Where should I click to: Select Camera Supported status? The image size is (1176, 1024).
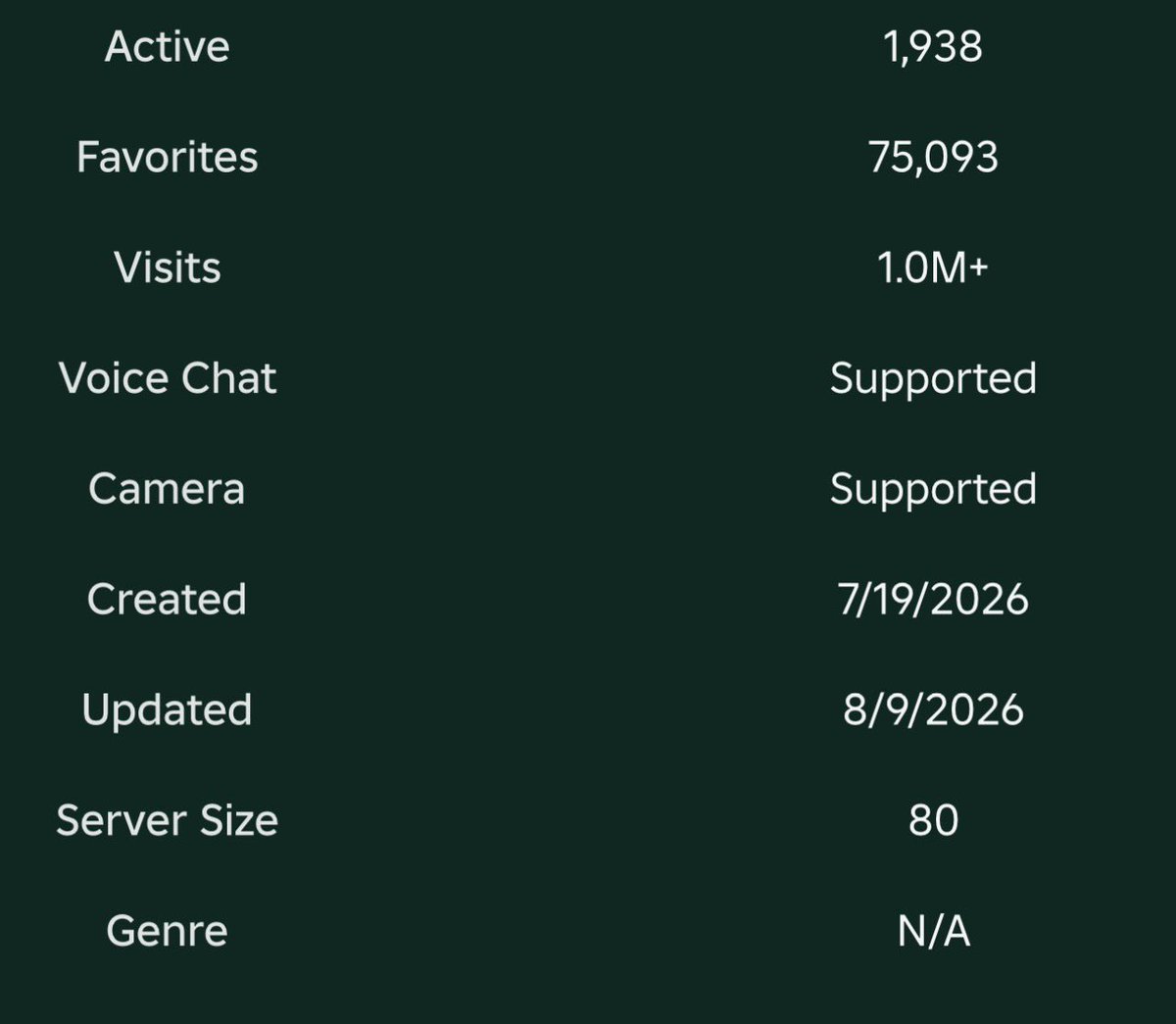pos(933,491)
